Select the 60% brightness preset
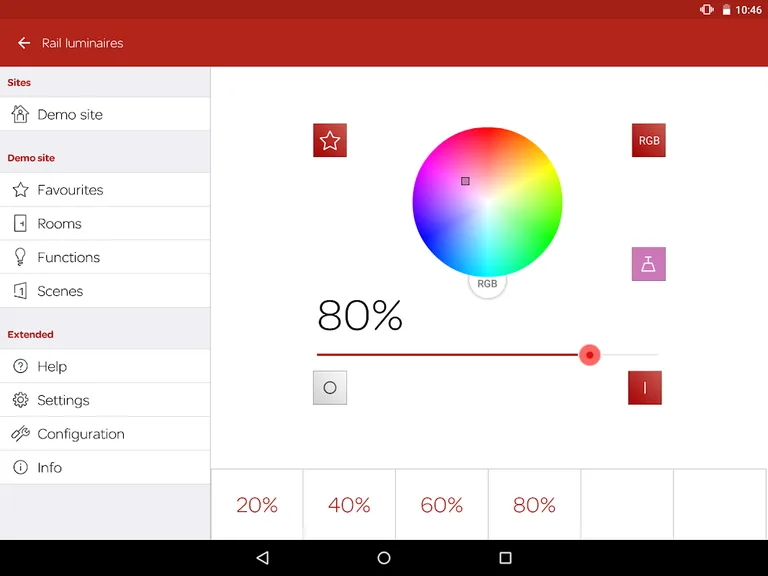768x576 pixels. pos(442,504)
